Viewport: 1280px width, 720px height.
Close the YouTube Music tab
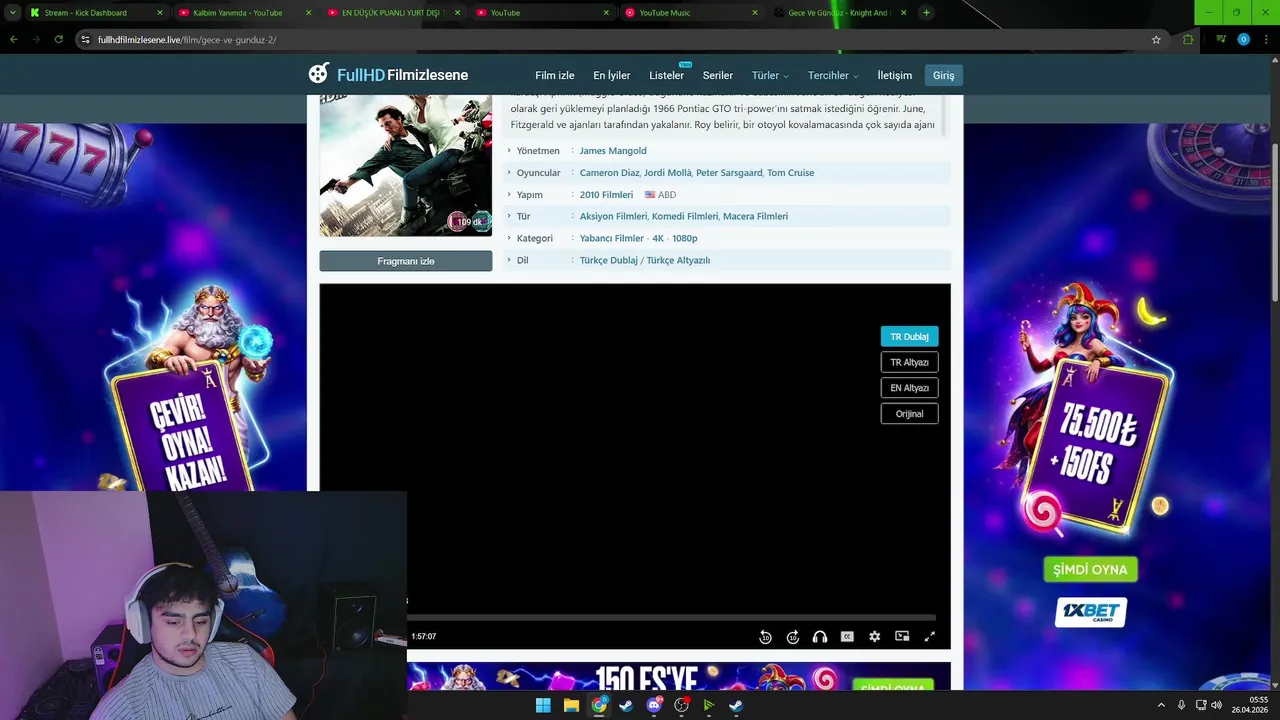tap(755, 13)
